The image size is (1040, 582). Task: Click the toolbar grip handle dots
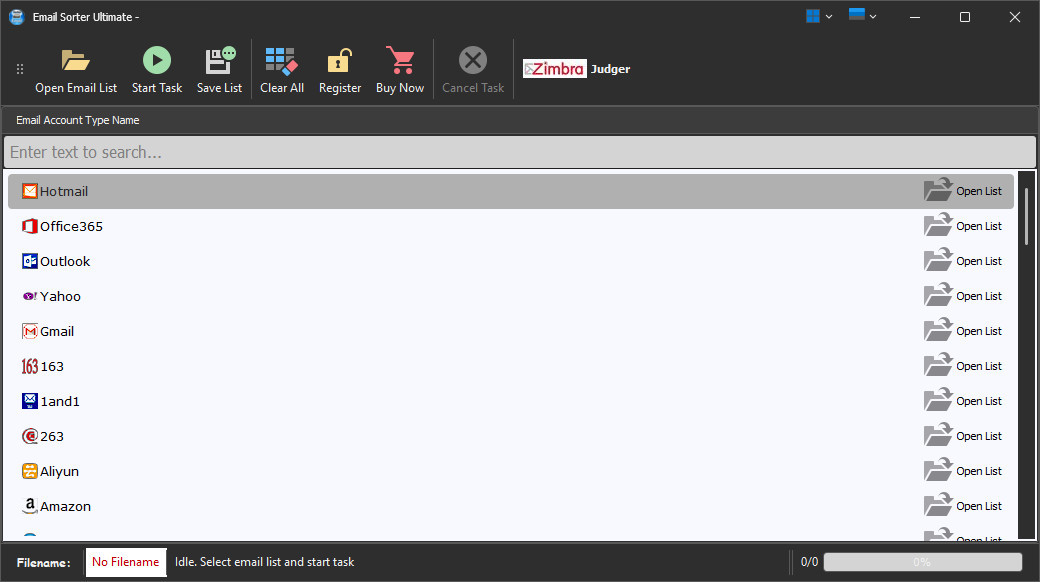pyautogui.click(x=20, y=69)
